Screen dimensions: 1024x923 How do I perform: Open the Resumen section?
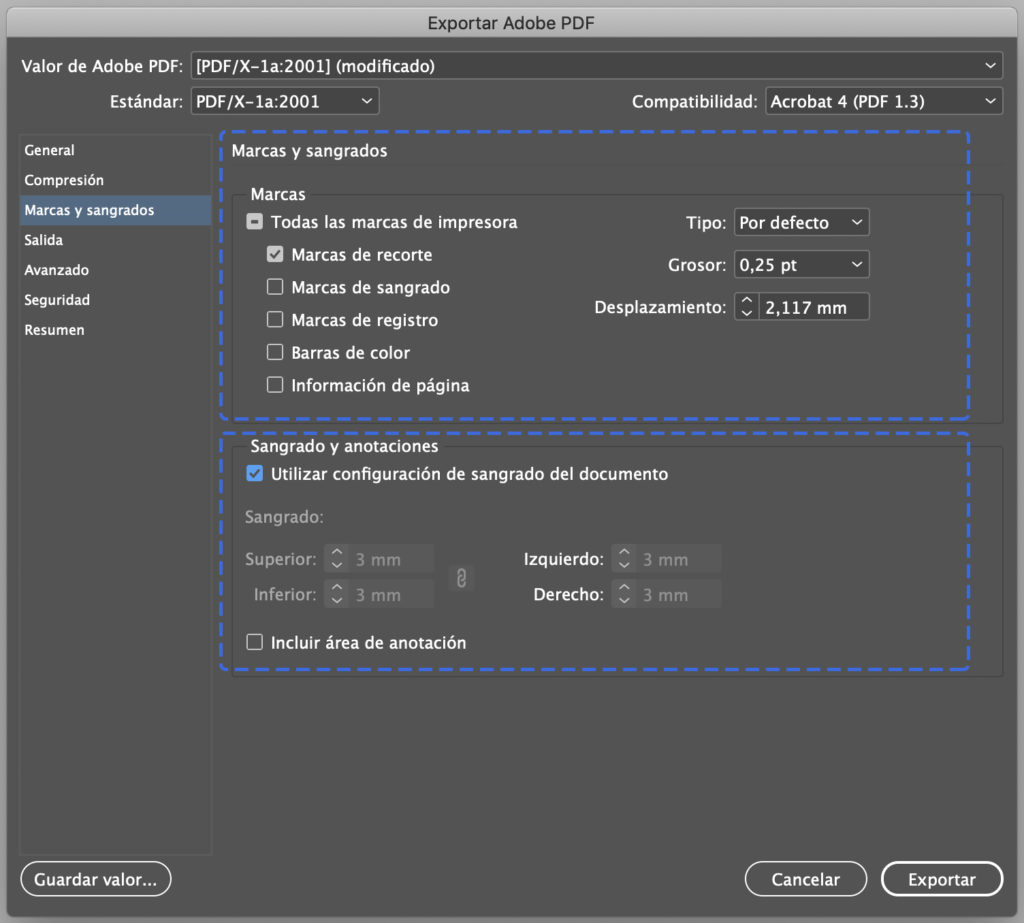click(x=115, y=331)
